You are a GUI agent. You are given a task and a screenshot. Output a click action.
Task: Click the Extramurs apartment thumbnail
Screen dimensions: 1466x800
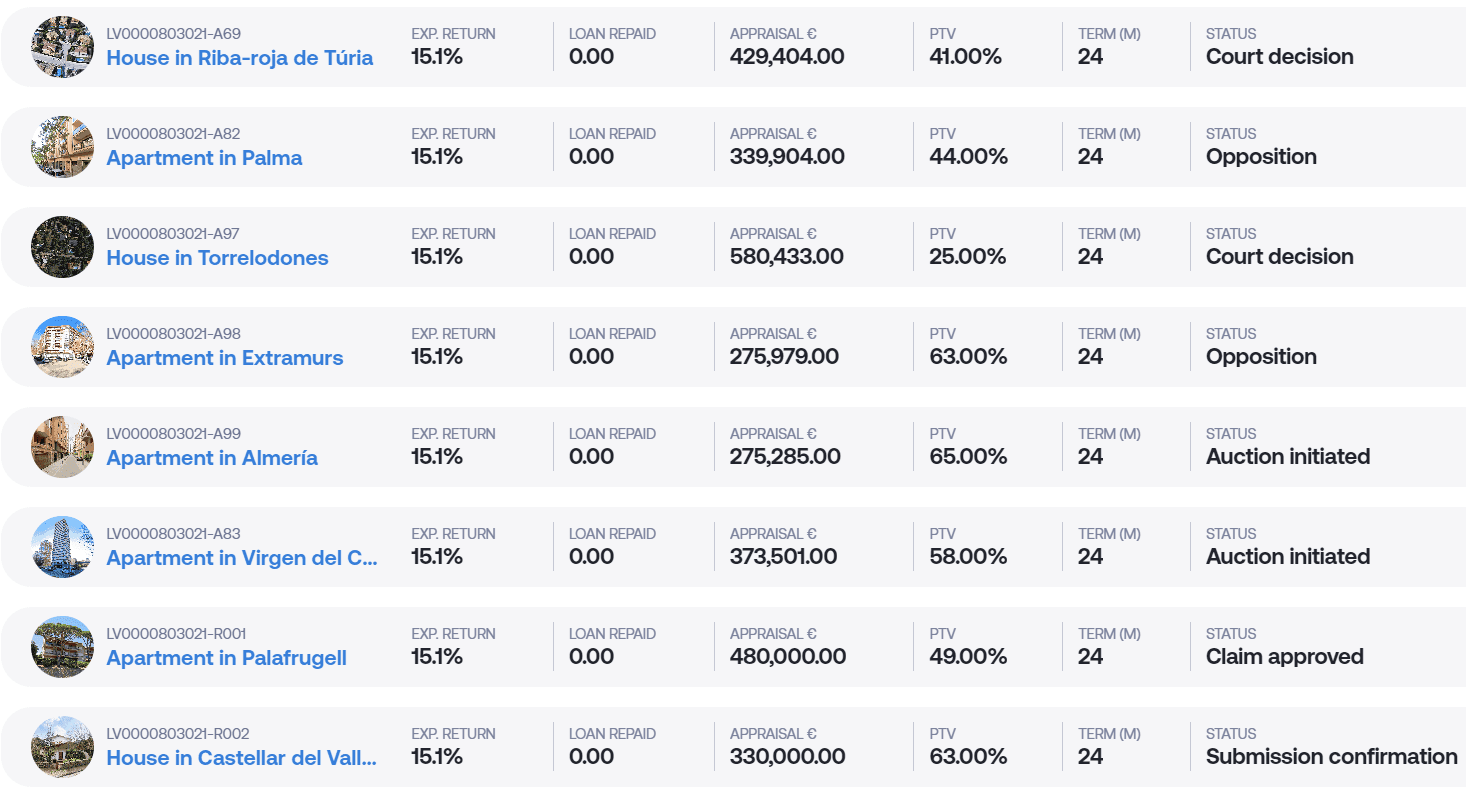[62, 347]
